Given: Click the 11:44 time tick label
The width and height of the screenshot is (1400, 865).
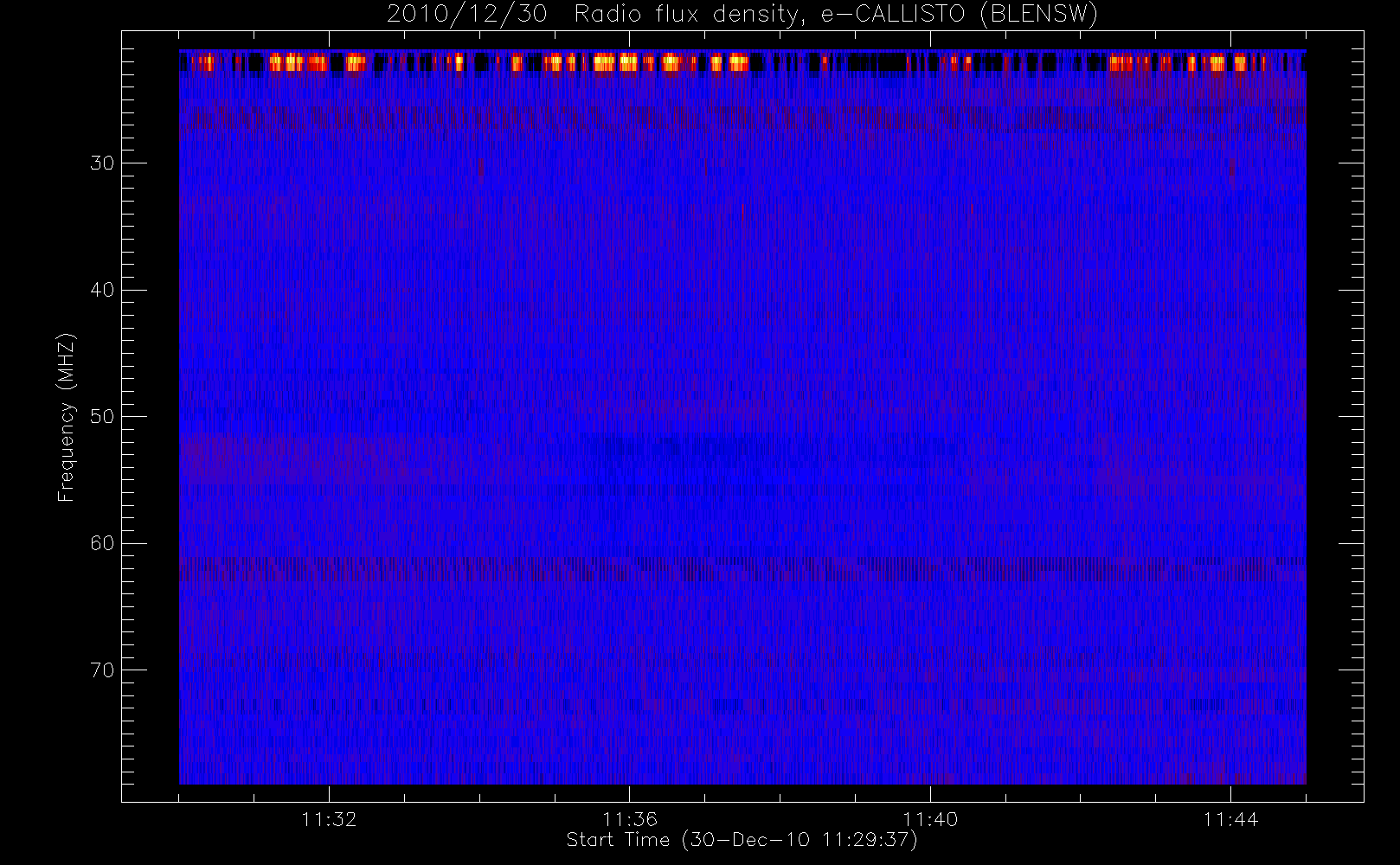Looking at the screenshot, I should tap(1230, 819).
